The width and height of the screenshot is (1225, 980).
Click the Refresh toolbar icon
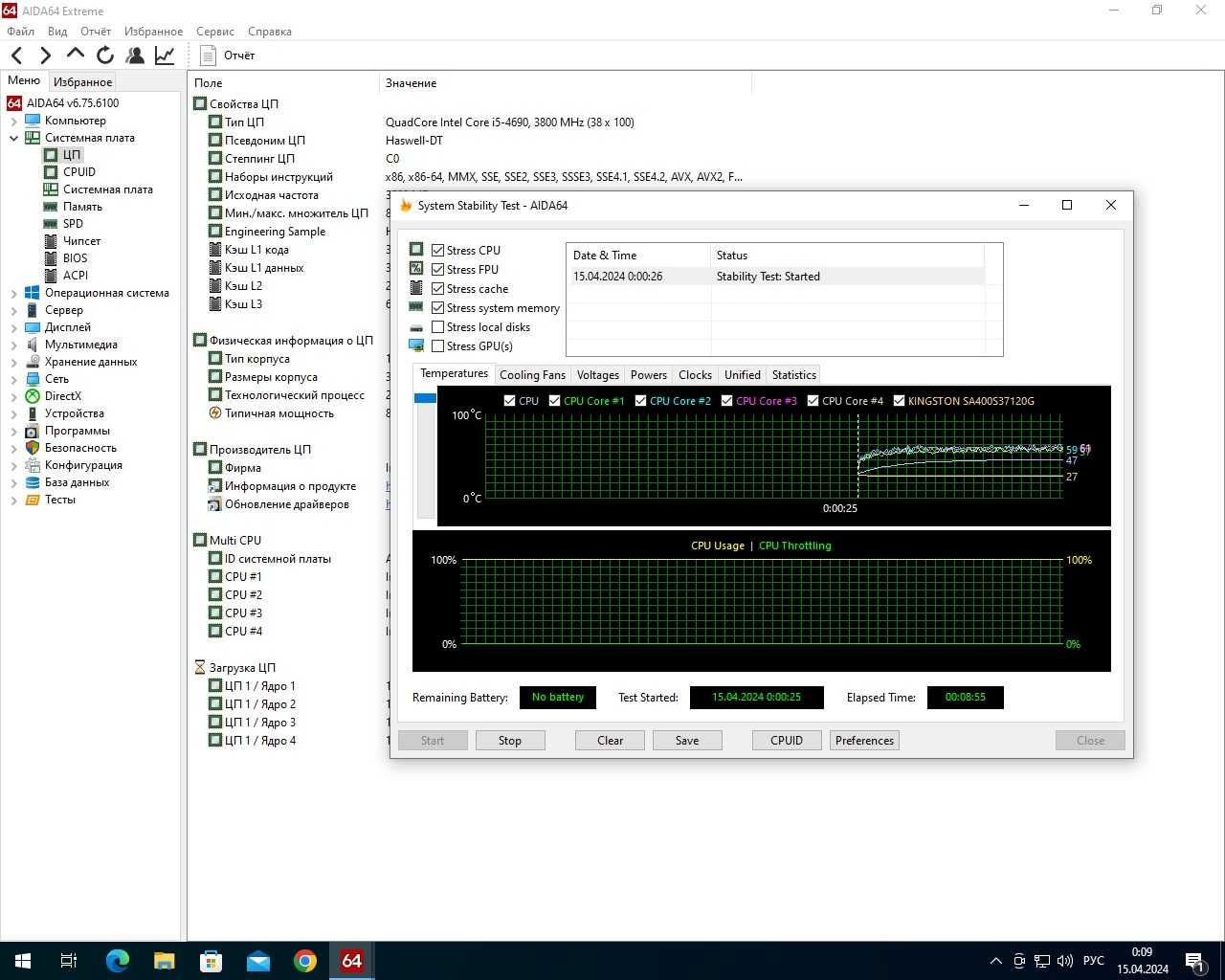tap(105, 56)
